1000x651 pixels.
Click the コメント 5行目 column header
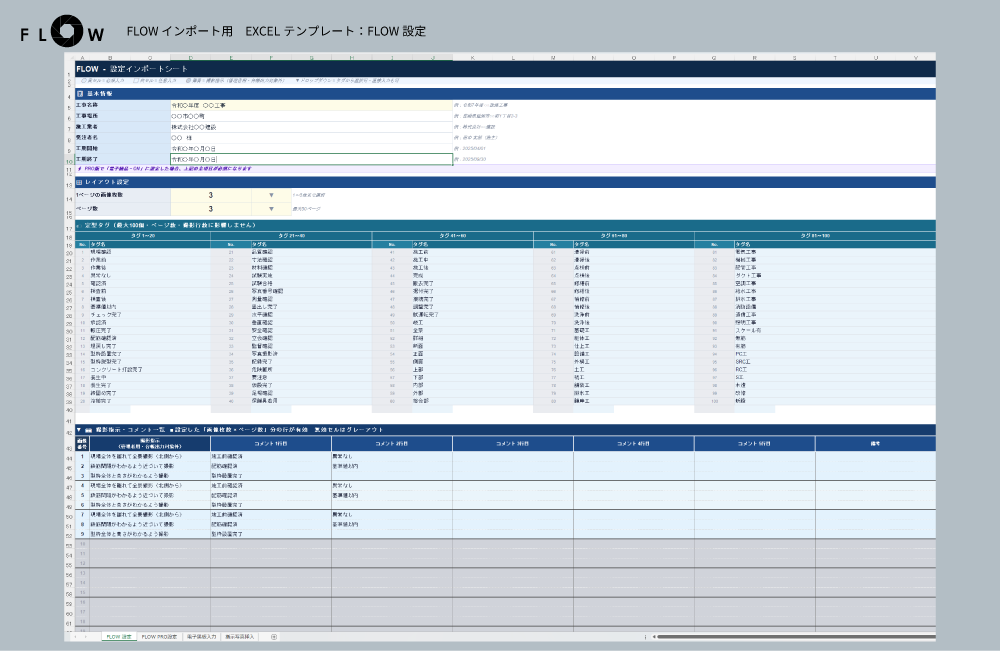point(754,444)
